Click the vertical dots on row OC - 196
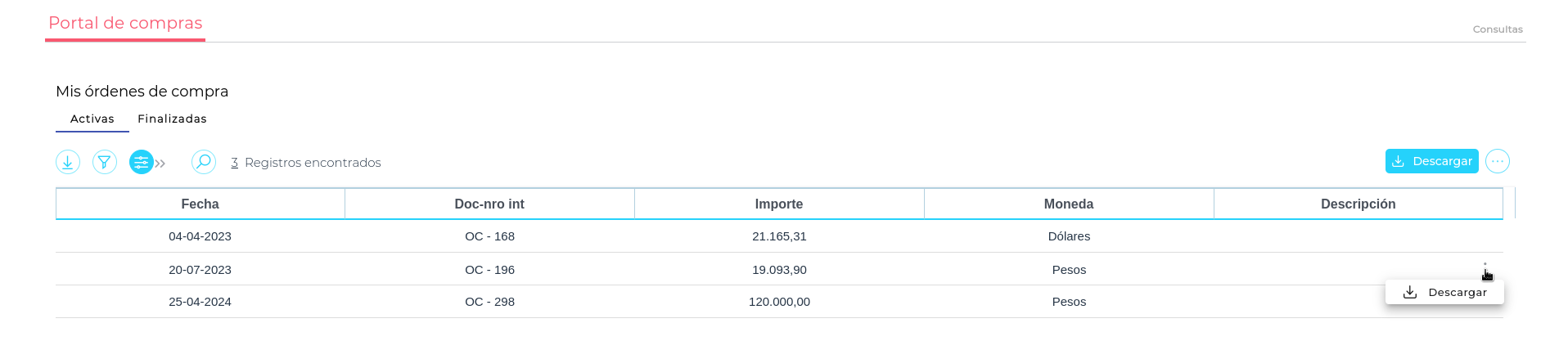This screenshot has width=1568, height=341. tap(1485, 269)
